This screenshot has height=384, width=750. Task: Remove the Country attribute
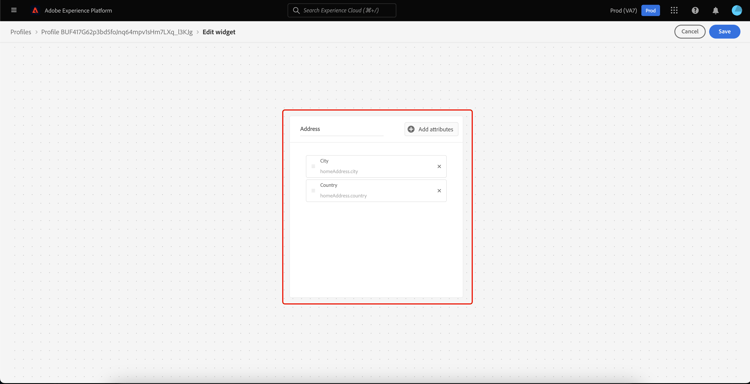(439, 190)
